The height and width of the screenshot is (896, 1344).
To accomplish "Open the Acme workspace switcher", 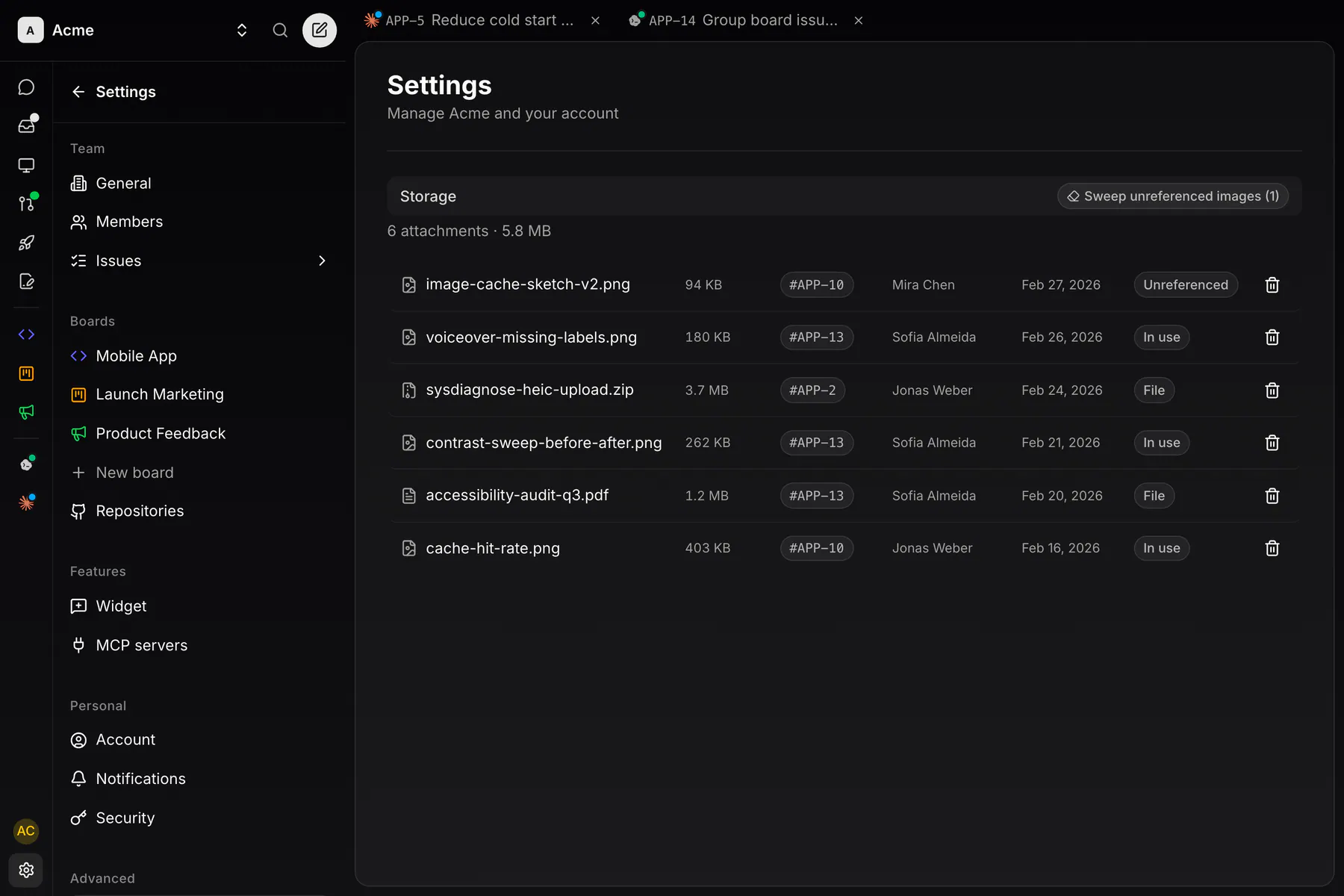I will pyautogui.click(x=133, y=30).
